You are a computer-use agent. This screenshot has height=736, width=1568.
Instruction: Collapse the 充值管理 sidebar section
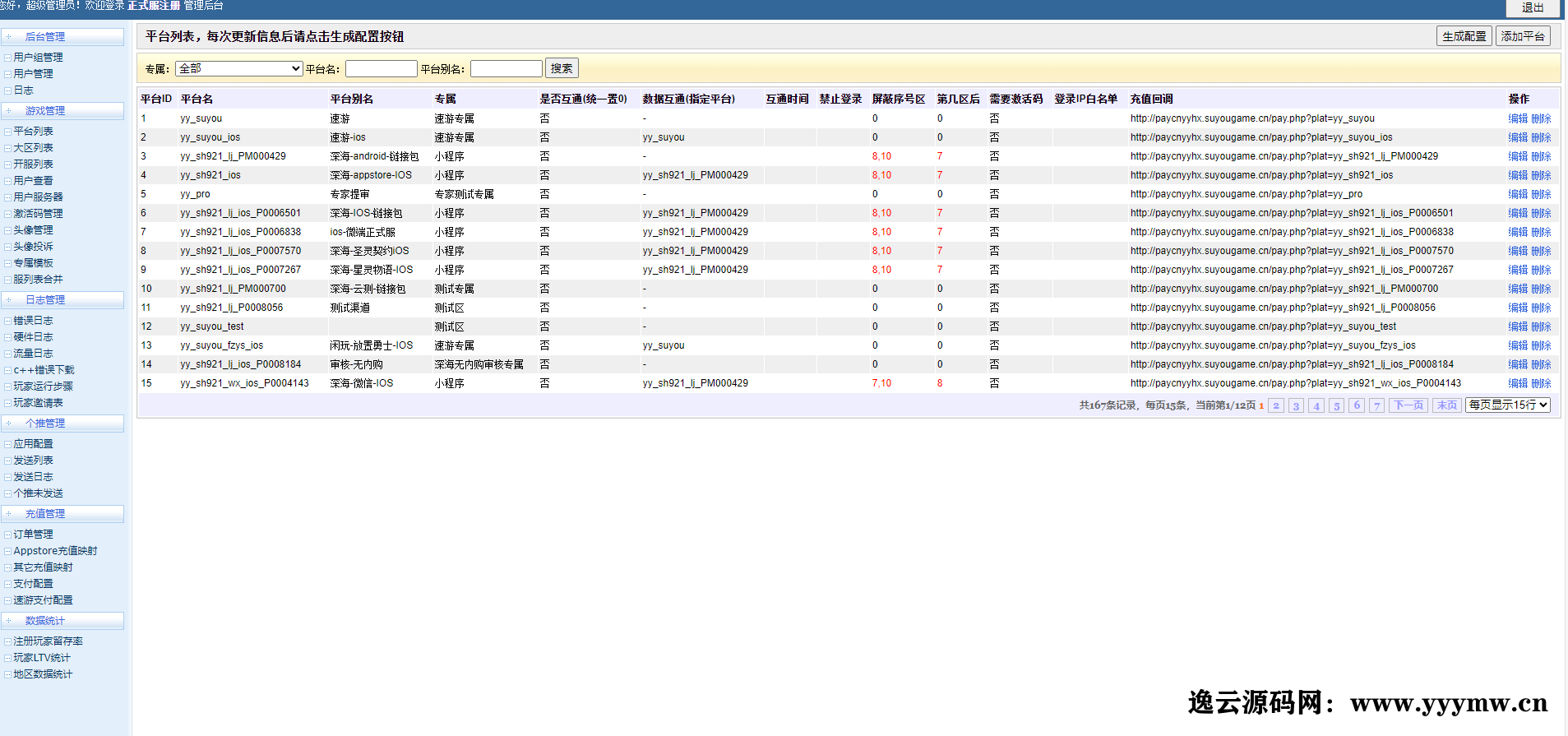[x=62, y=514]
